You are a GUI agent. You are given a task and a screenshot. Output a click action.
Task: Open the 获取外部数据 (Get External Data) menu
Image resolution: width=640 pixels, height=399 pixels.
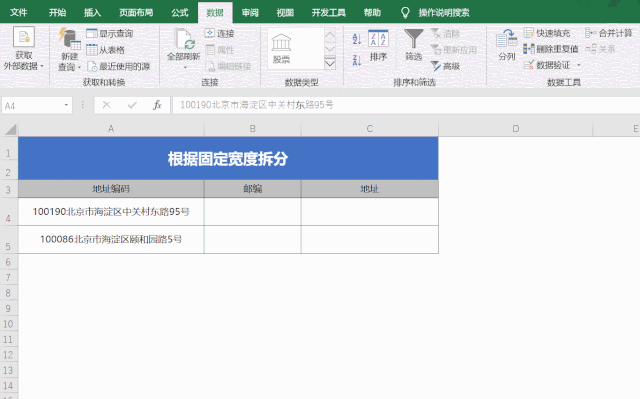point(24,49)
